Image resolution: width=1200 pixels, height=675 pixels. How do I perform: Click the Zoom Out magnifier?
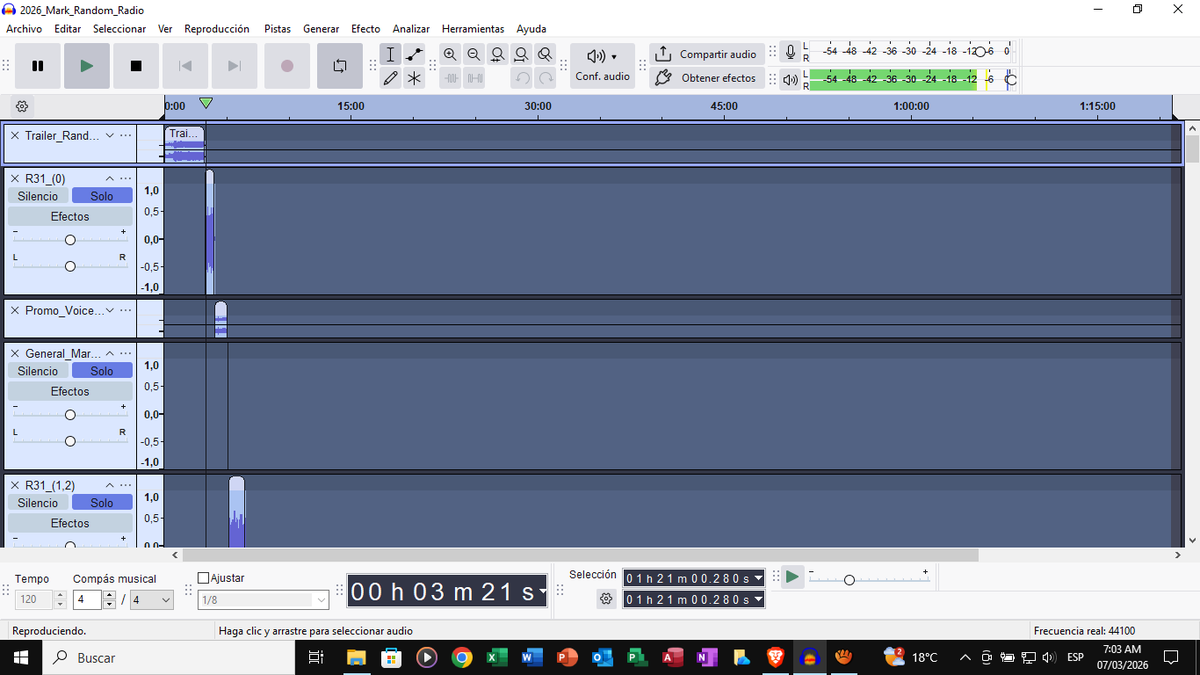pyautogui.click(x=474, y=54)
